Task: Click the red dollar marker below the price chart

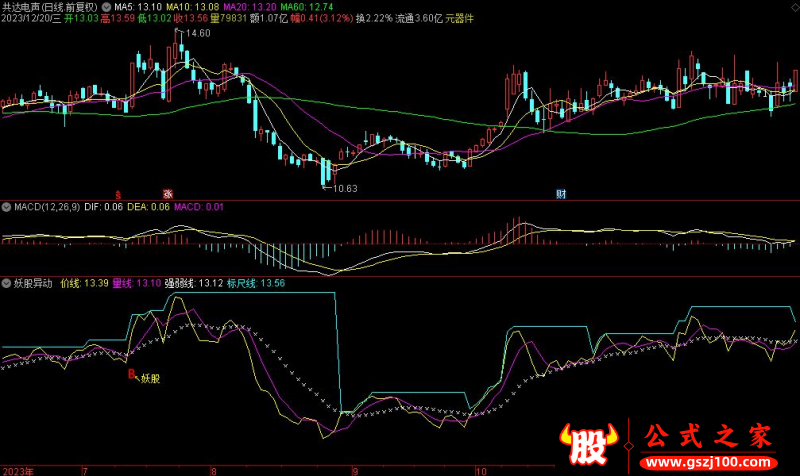Action: point(118,194)
